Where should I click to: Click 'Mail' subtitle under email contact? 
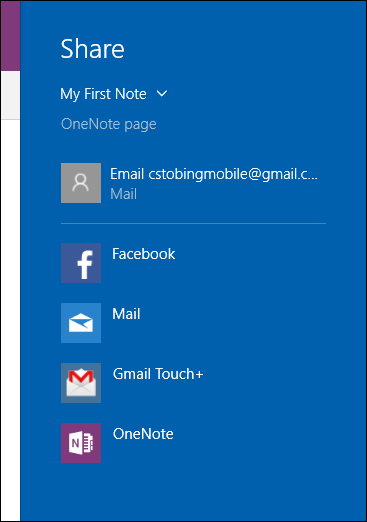pyautogui.click(x=124, y=194)
